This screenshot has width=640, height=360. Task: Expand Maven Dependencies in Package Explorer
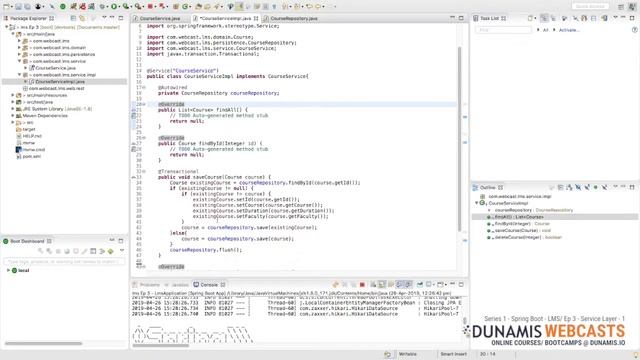click(x=13, y=116)
